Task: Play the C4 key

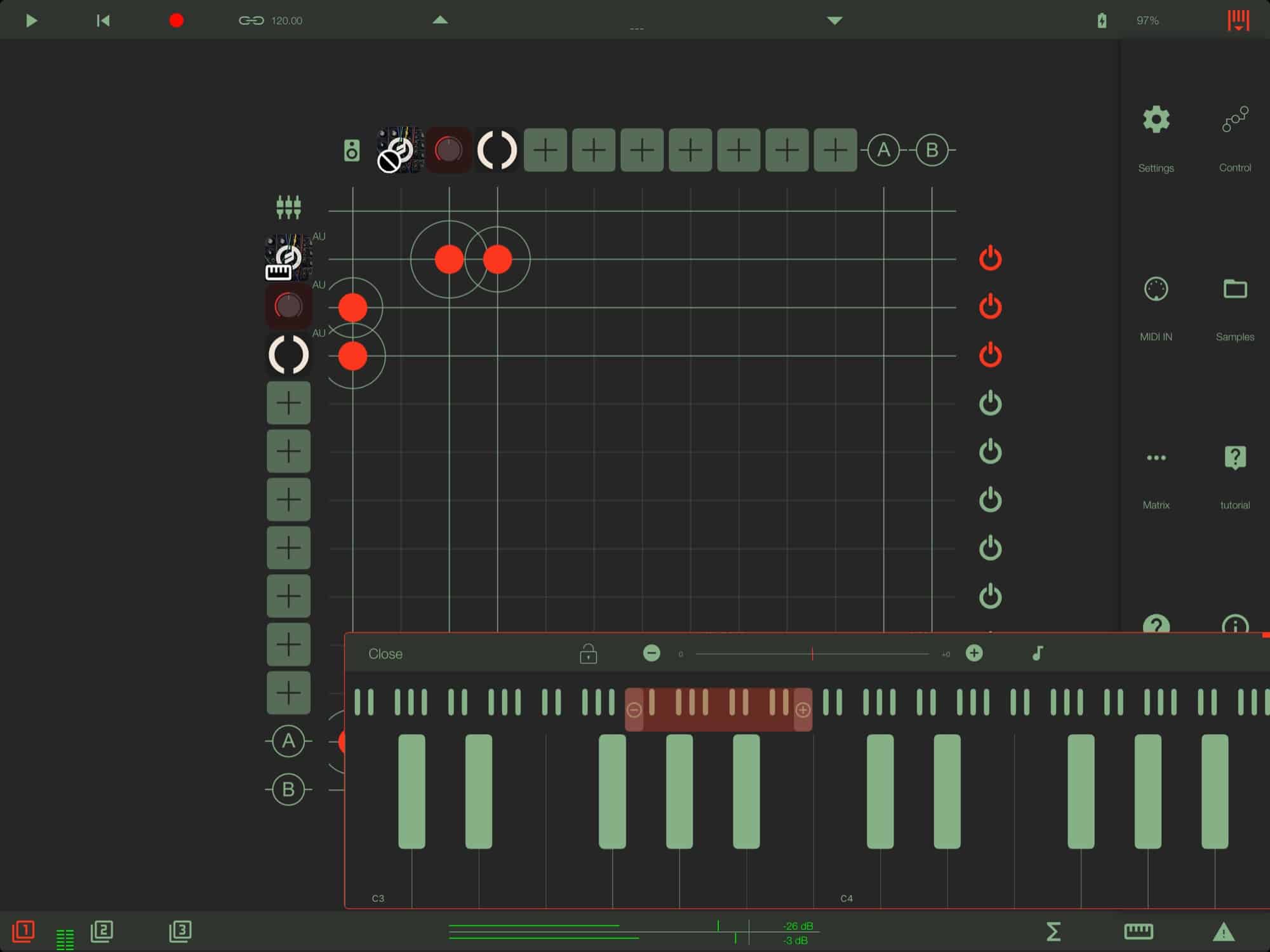Action: pos(847,876)
